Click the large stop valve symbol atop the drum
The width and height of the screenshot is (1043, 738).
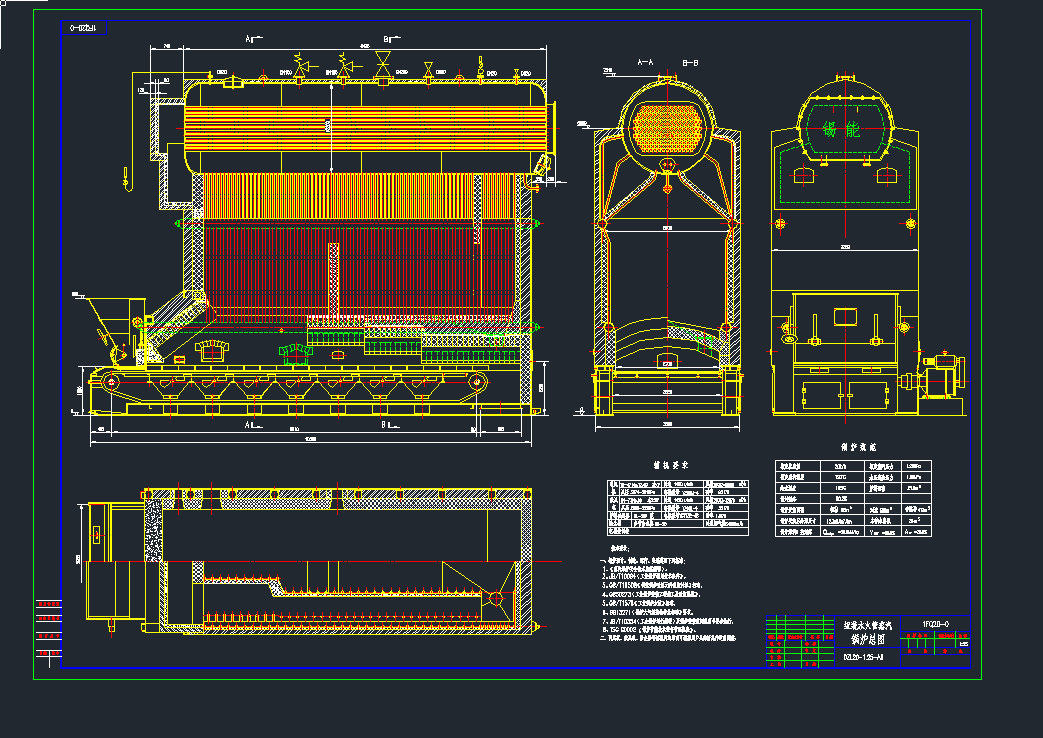click(382, 65)
